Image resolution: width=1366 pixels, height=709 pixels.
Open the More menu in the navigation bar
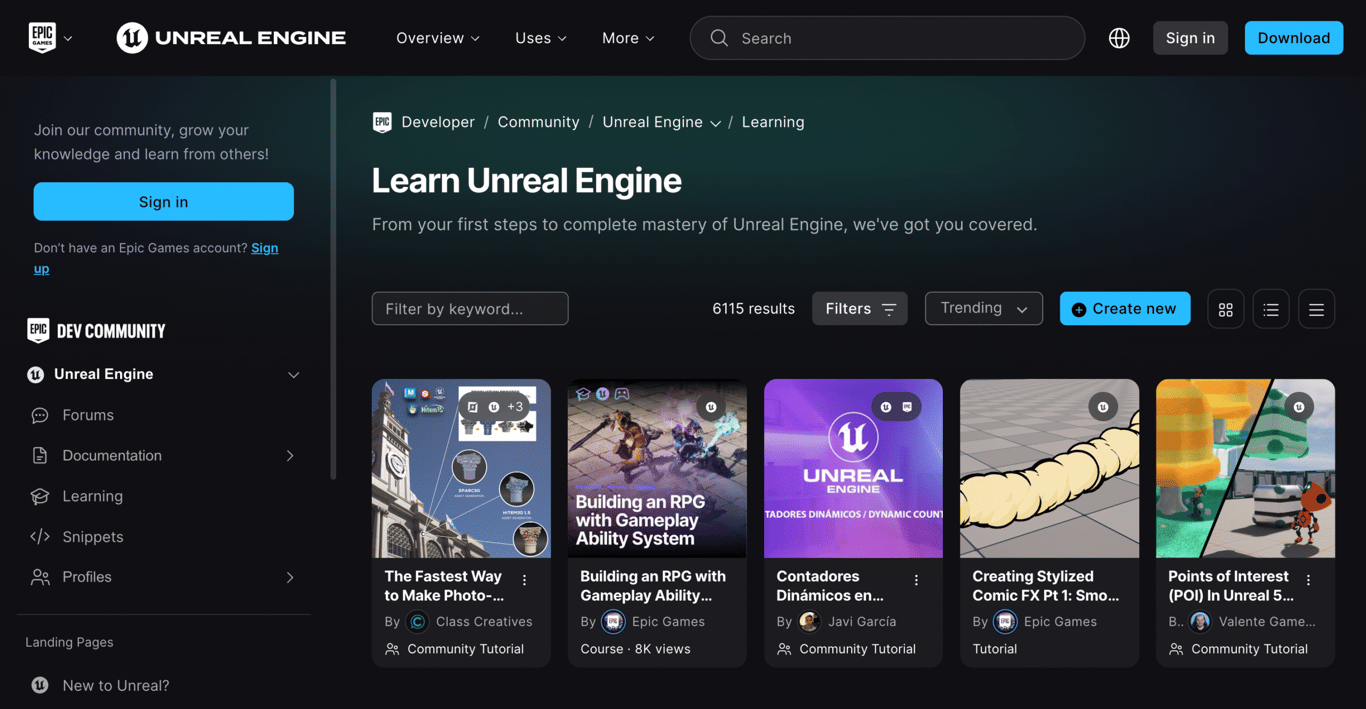pos(627,37)
